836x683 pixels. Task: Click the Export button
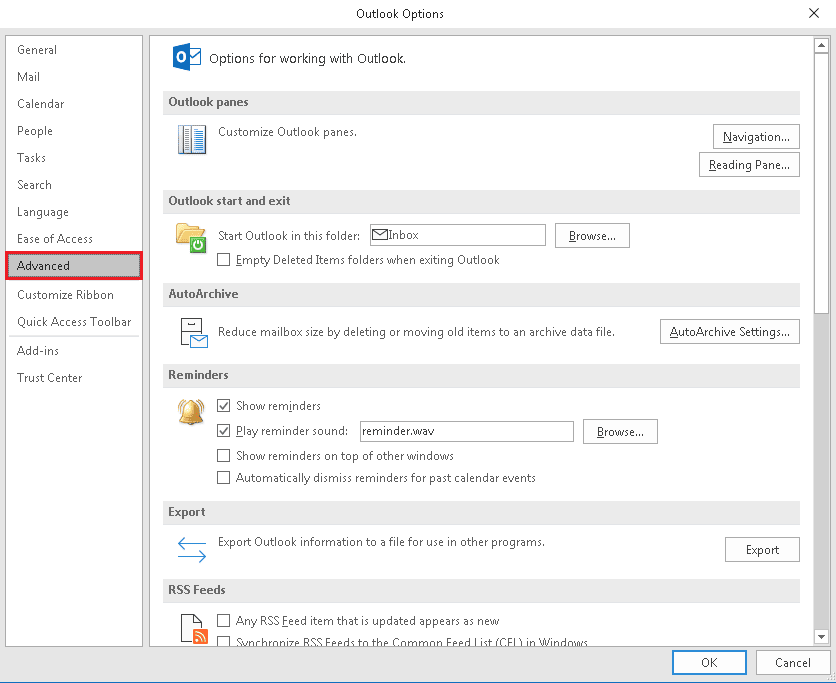point(762,550)
